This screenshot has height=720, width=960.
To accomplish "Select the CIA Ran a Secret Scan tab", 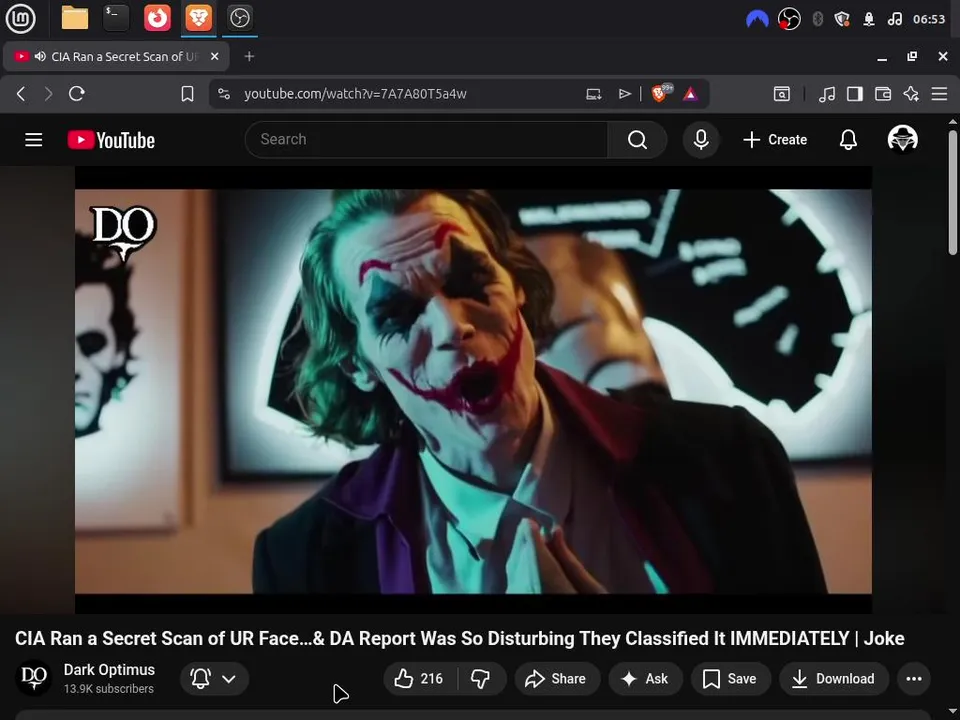I will 116,56.
